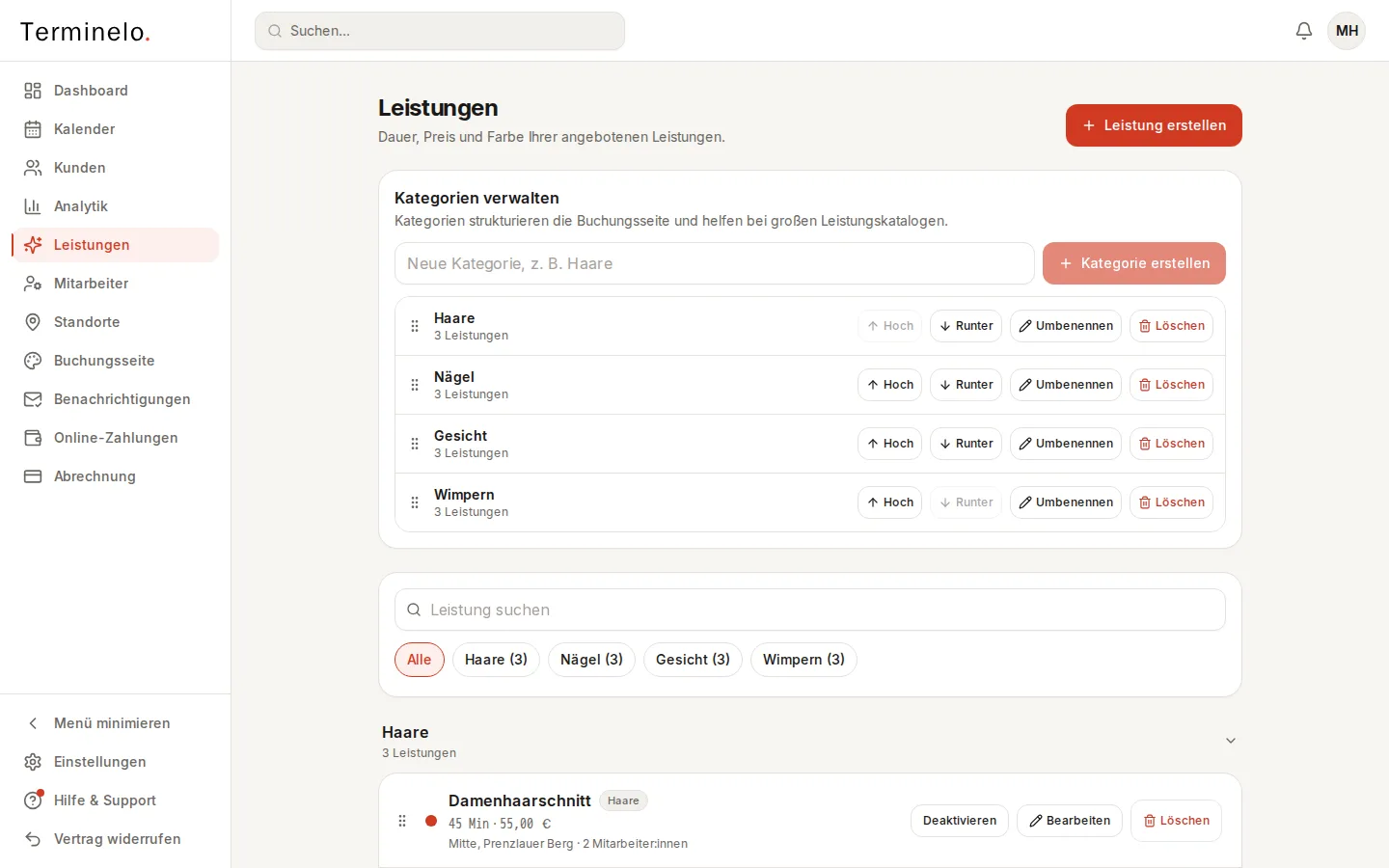Viewport: 1389px width, 868px height.
Task: Collapse the Haare section chevron
Action: (1231, 741)
